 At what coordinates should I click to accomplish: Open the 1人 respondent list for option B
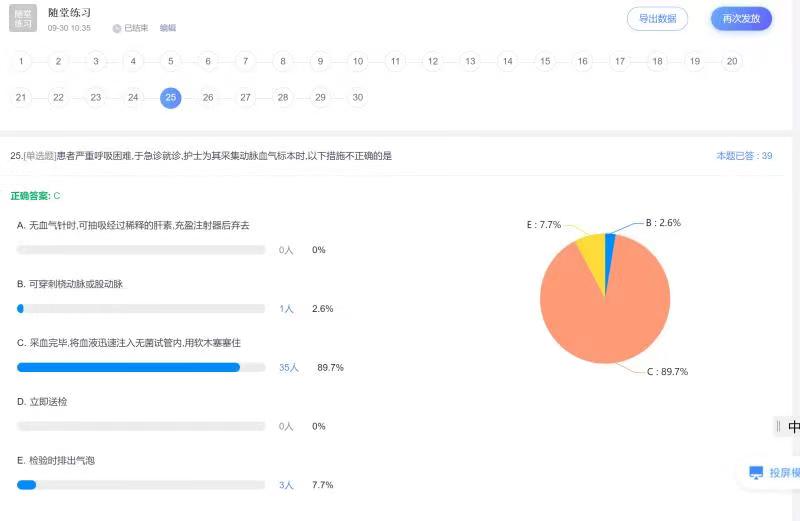pyautogui.click(x=286, y=309)
